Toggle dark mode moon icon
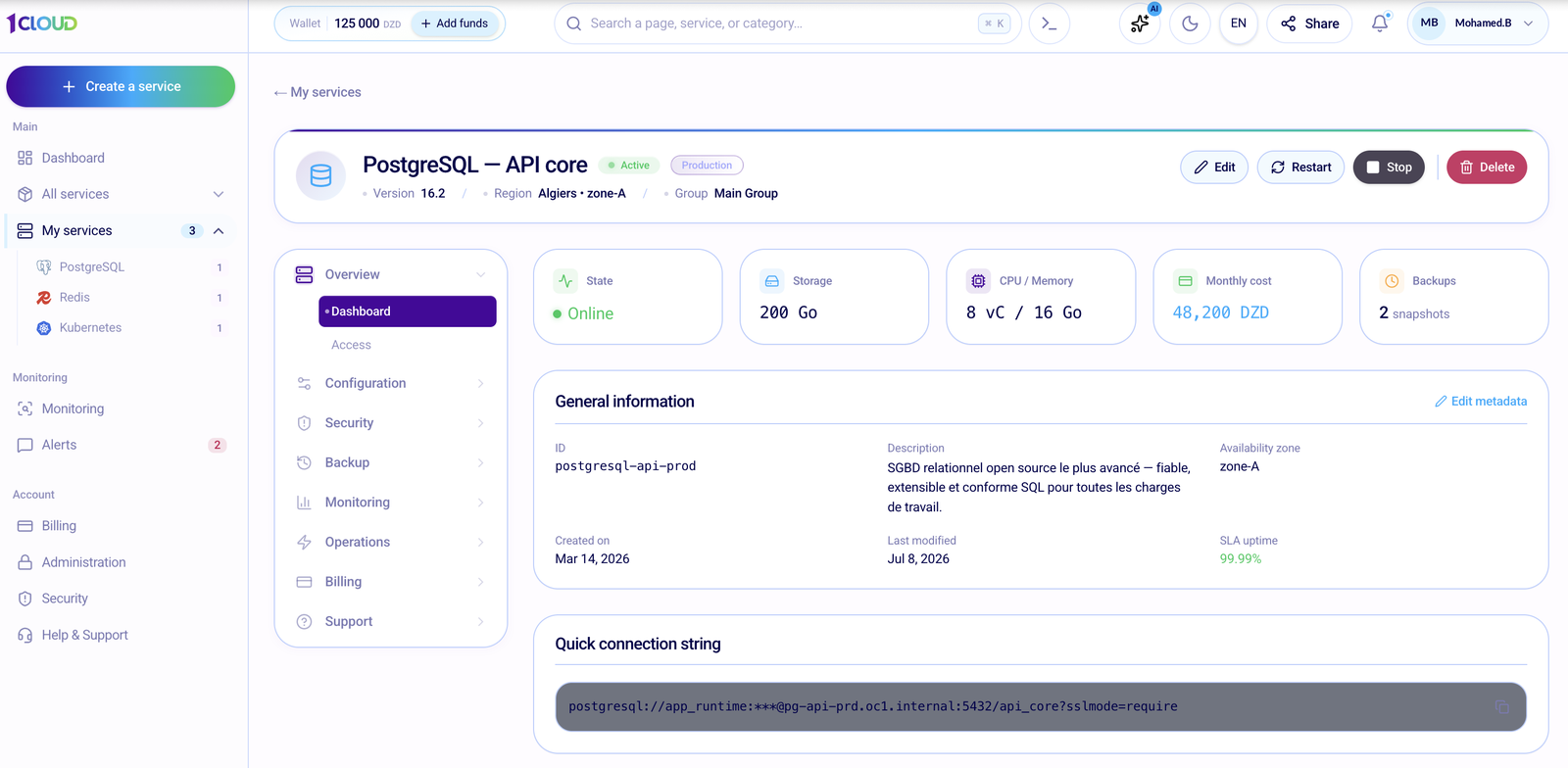The height and width of the screenshot is (768, 1568). 1190,24
